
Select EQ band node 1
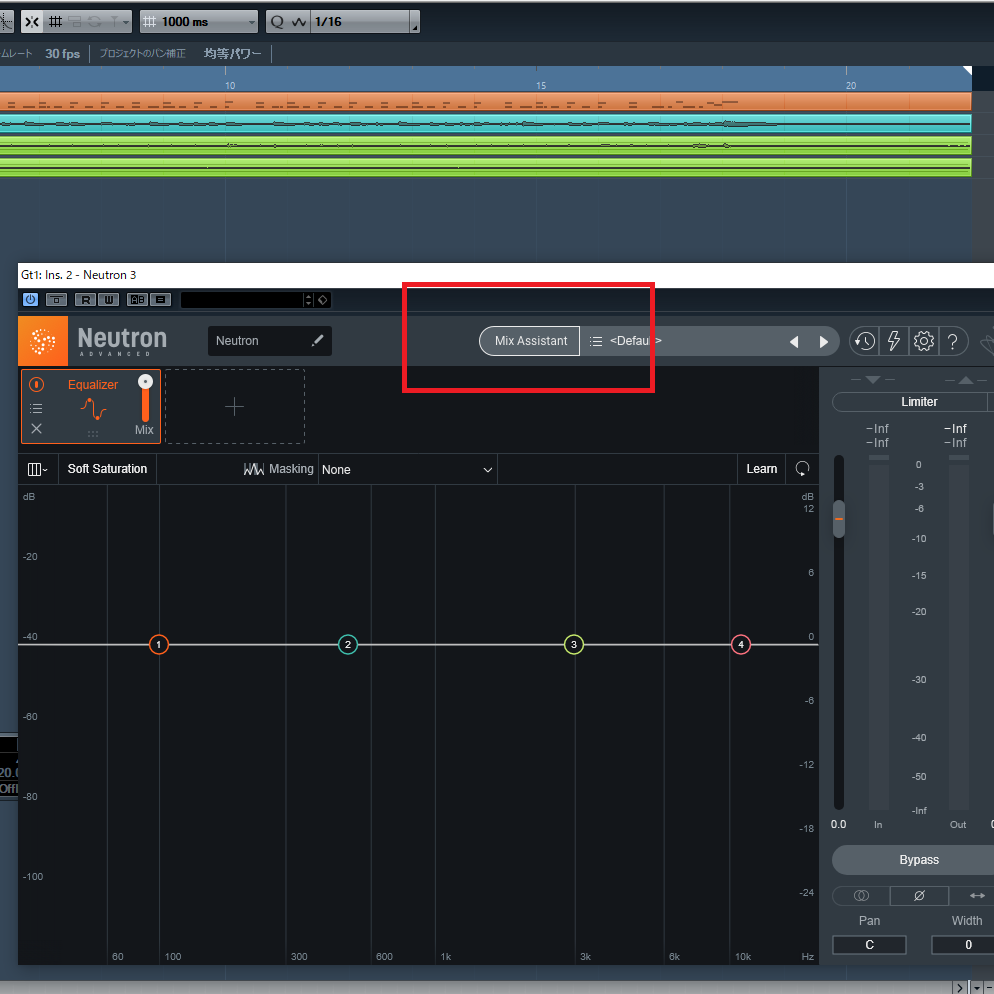tap(158, 645)
